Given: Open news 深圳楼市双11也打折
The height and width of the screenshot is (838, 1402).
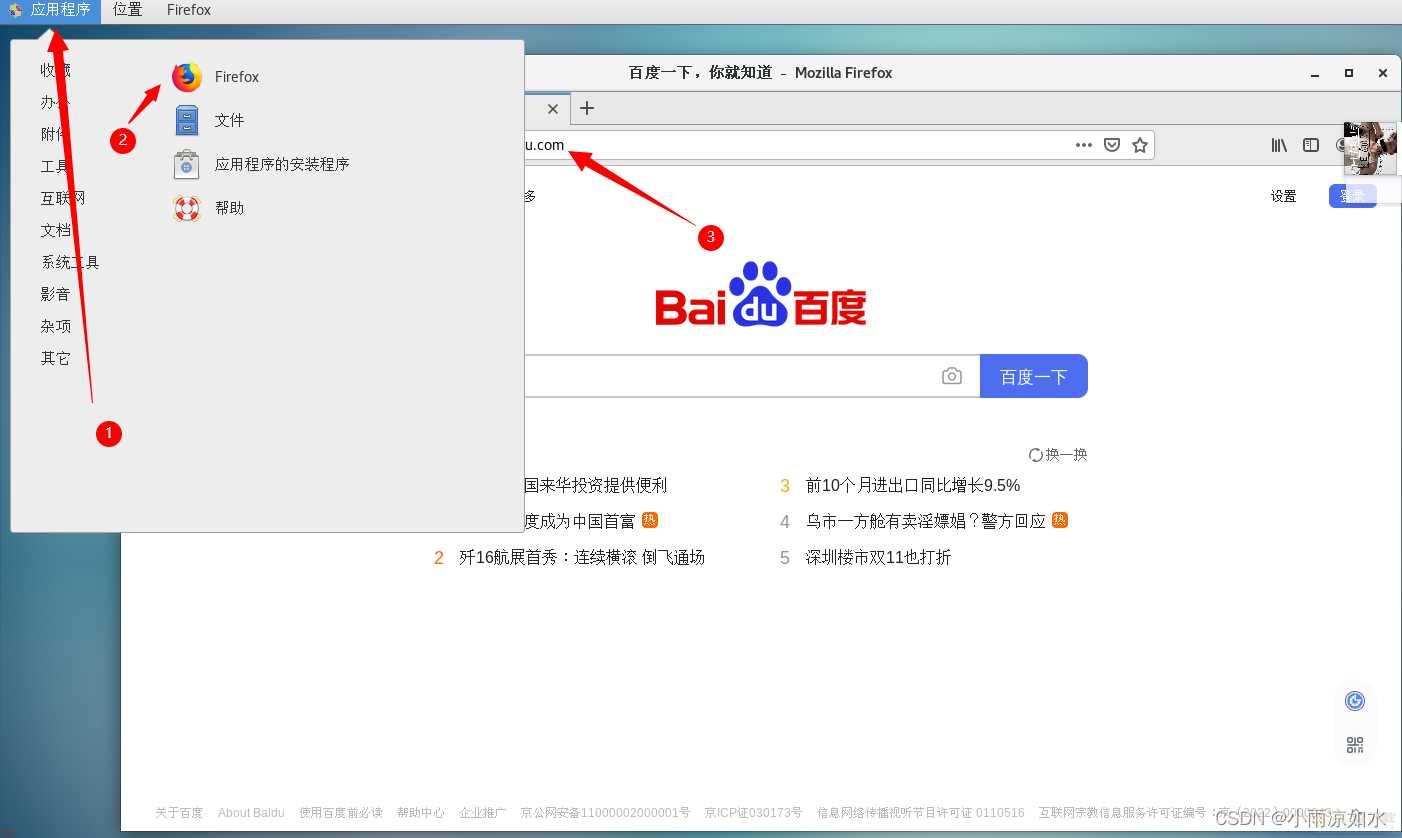Looking at the screenshot, I should pos(879,557).
